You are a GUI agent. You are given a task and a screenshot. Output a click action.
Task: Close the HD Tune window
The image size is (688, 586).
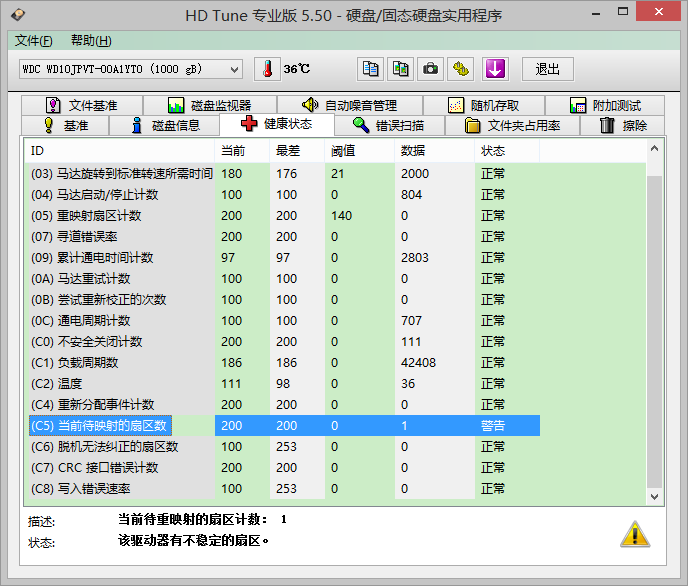658,11
